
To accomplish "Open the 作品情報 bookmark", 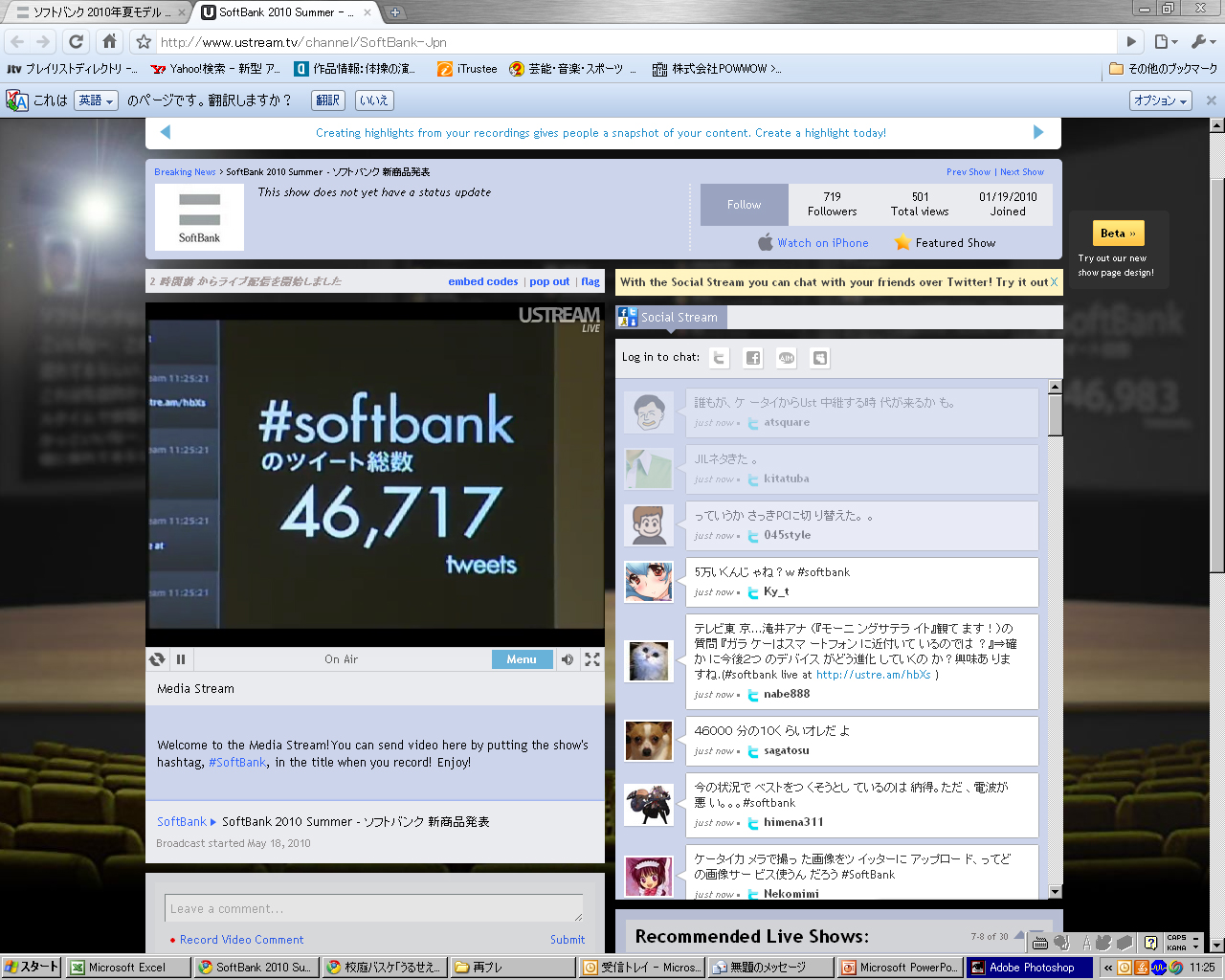I will [x=355, y=69].
